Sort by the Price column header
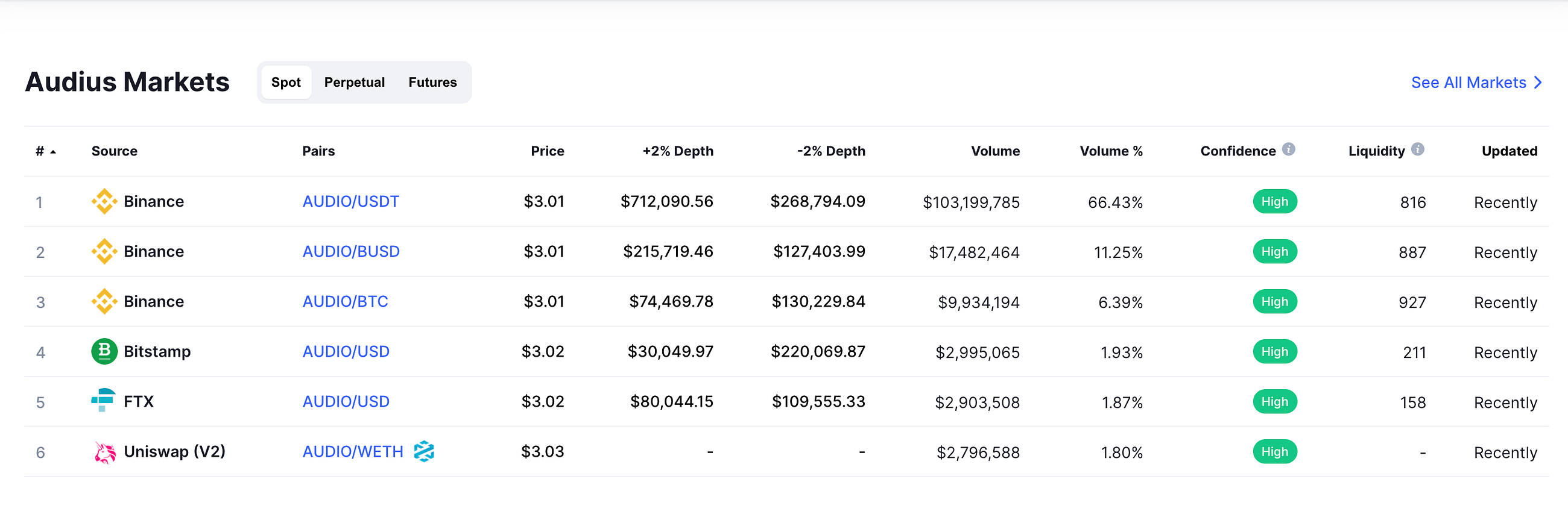The width and height of the screenshot is (1568, 526). pyautogui.click(x=547, y=151)
